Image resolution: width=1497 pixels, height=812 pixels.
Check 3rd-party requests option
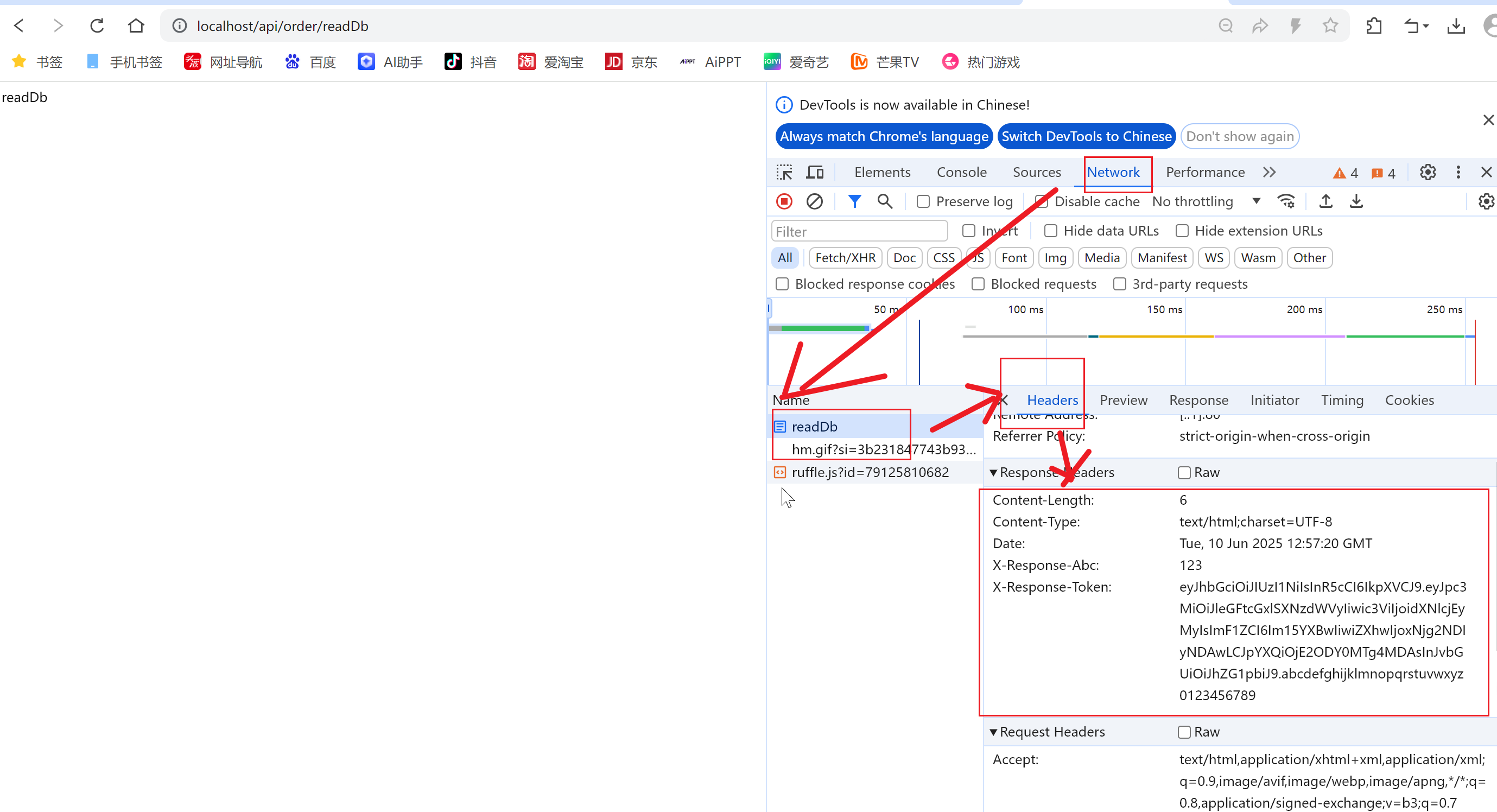click(1119, 284)
